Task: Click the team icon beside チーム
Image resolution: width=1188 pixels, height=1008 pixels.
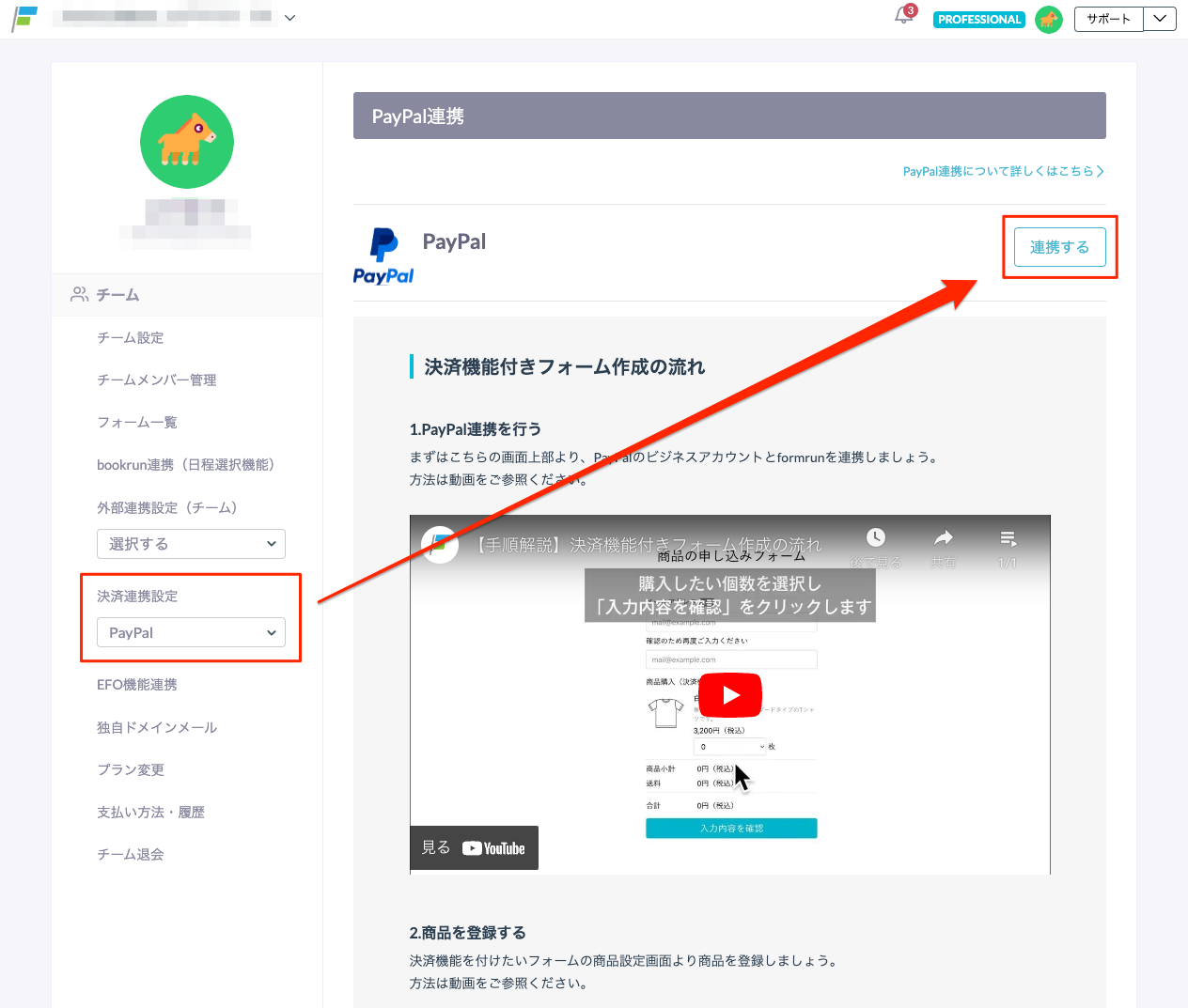Action: (79, 294)
